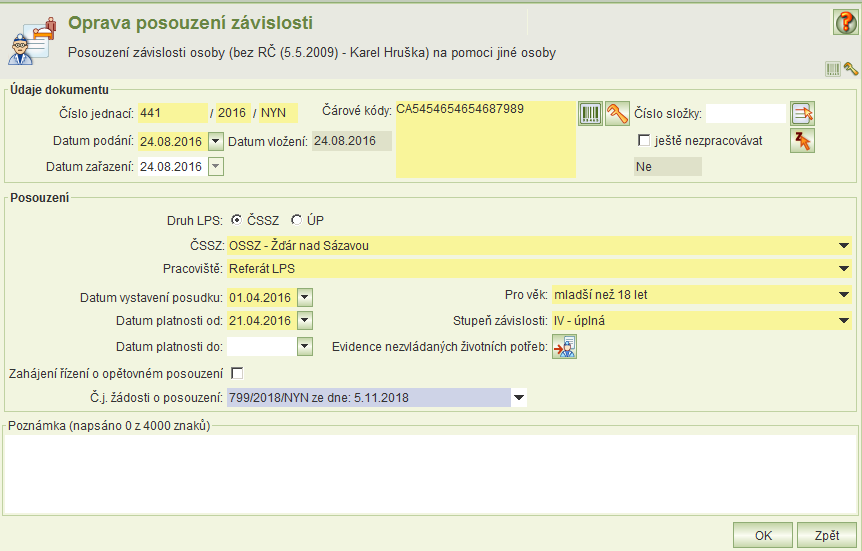Expand Stupeň závislosti dropdown
Viewport: 862px width, 551px height.
[x=844, y=321]
